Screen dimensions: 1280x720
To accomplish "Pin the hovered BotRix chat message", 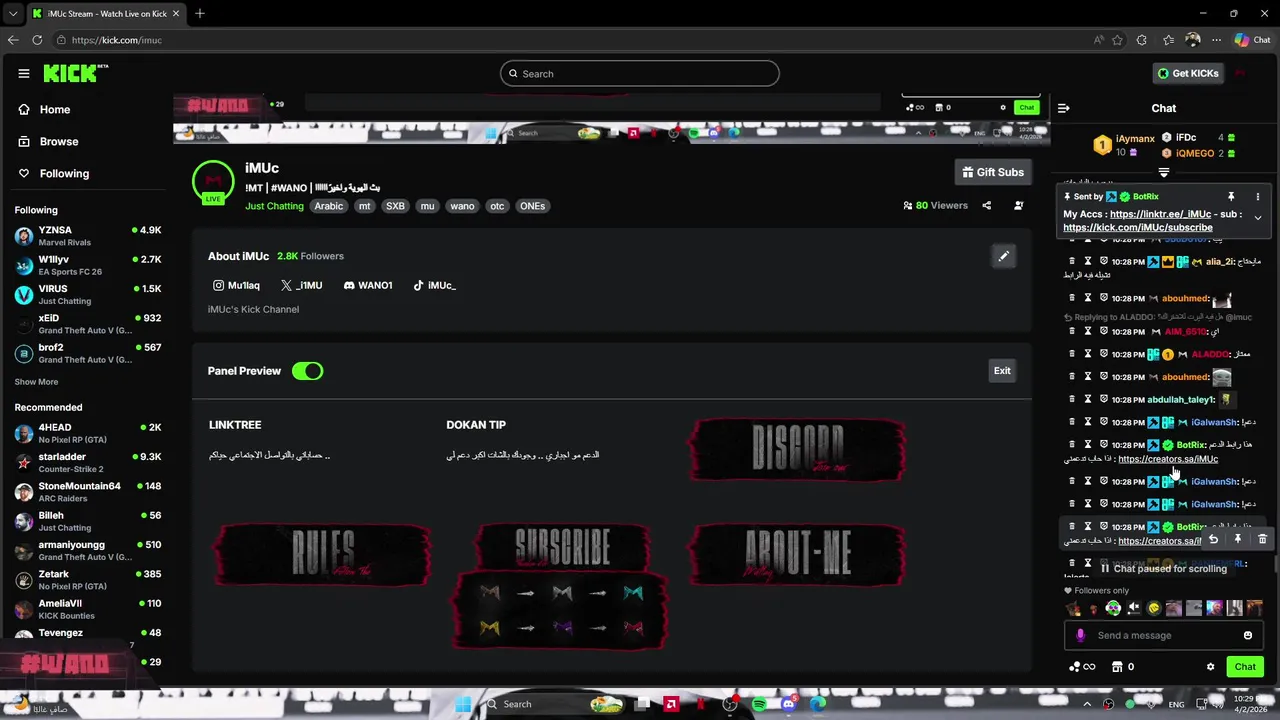I will [1237, 540].
